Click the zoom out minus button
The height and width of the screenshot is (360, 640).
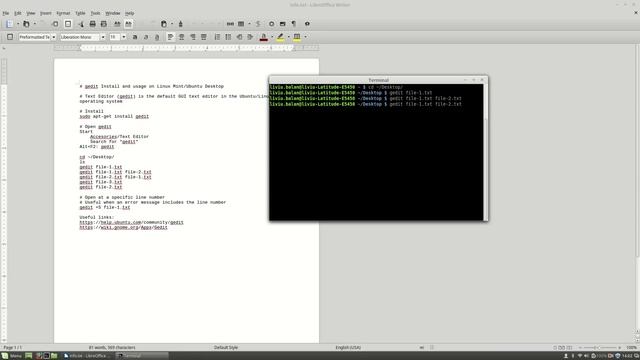click(580, 347)
